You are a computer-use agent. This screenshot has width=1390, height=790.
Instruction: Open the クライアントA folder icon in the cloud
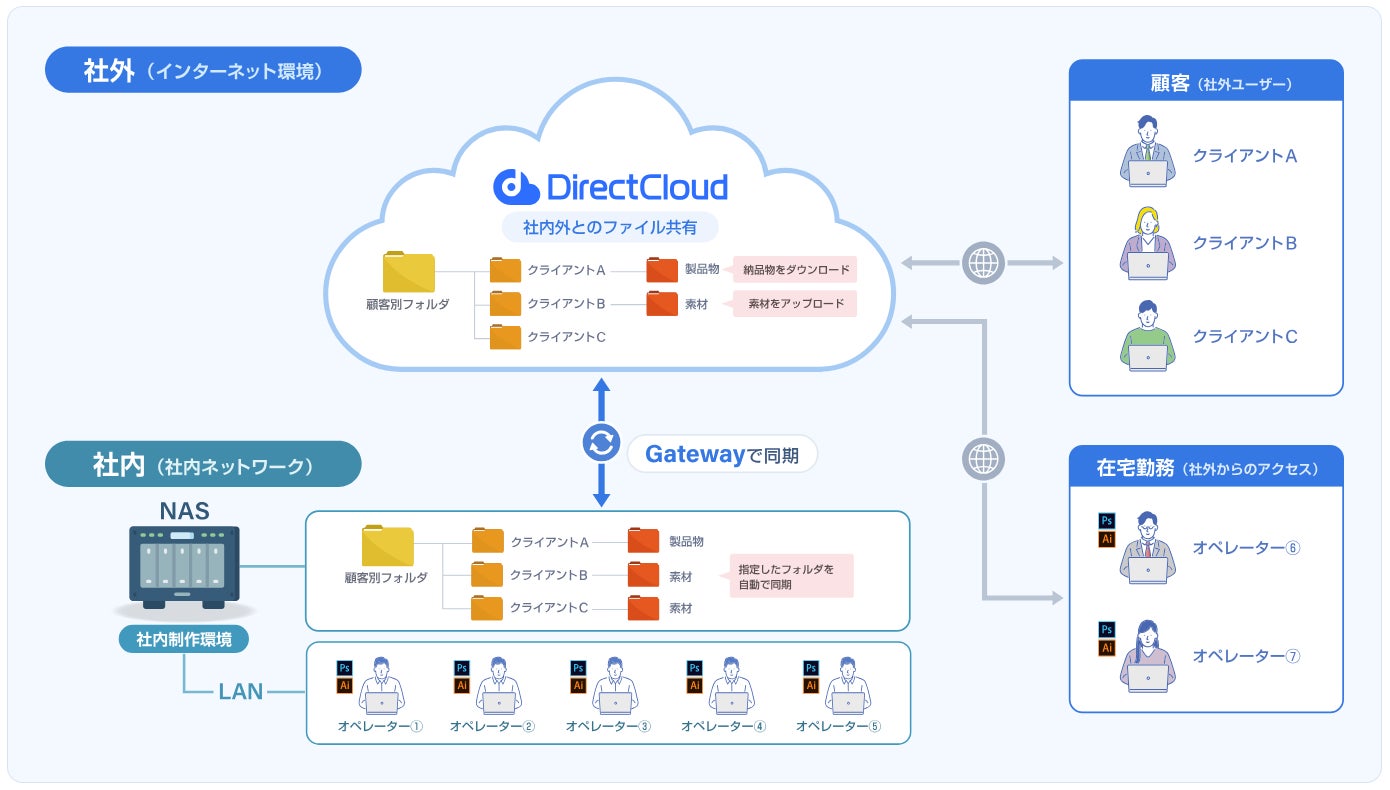coord(505,270)
